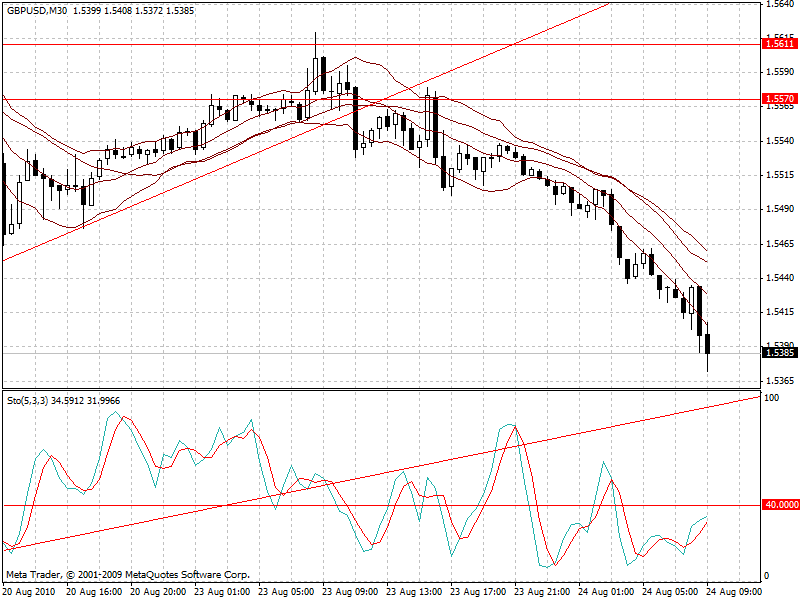The width and height of the screenshot is (800, 600).
Task: Click the 20 Aug 16:00 time label
Action: [94, 591]
